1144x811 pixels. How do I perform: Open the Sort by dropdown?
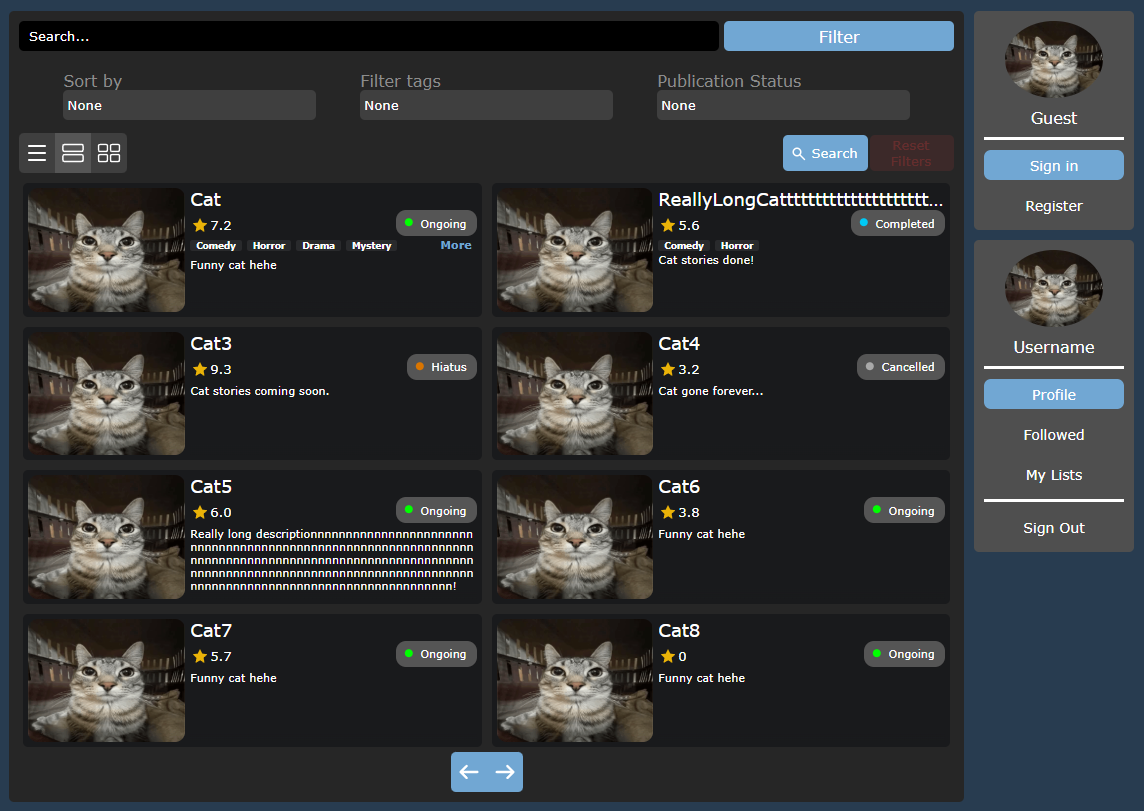(189, 105)
